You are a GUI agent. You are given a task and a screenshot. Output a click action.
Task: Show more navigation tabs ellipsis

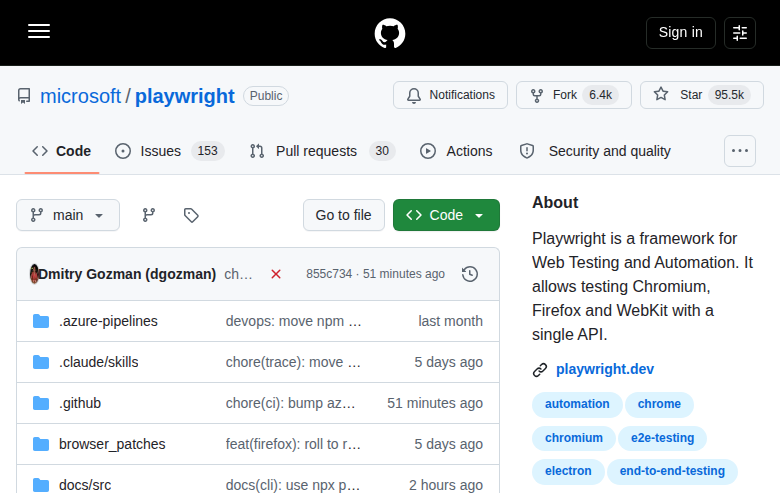[740, 151]
